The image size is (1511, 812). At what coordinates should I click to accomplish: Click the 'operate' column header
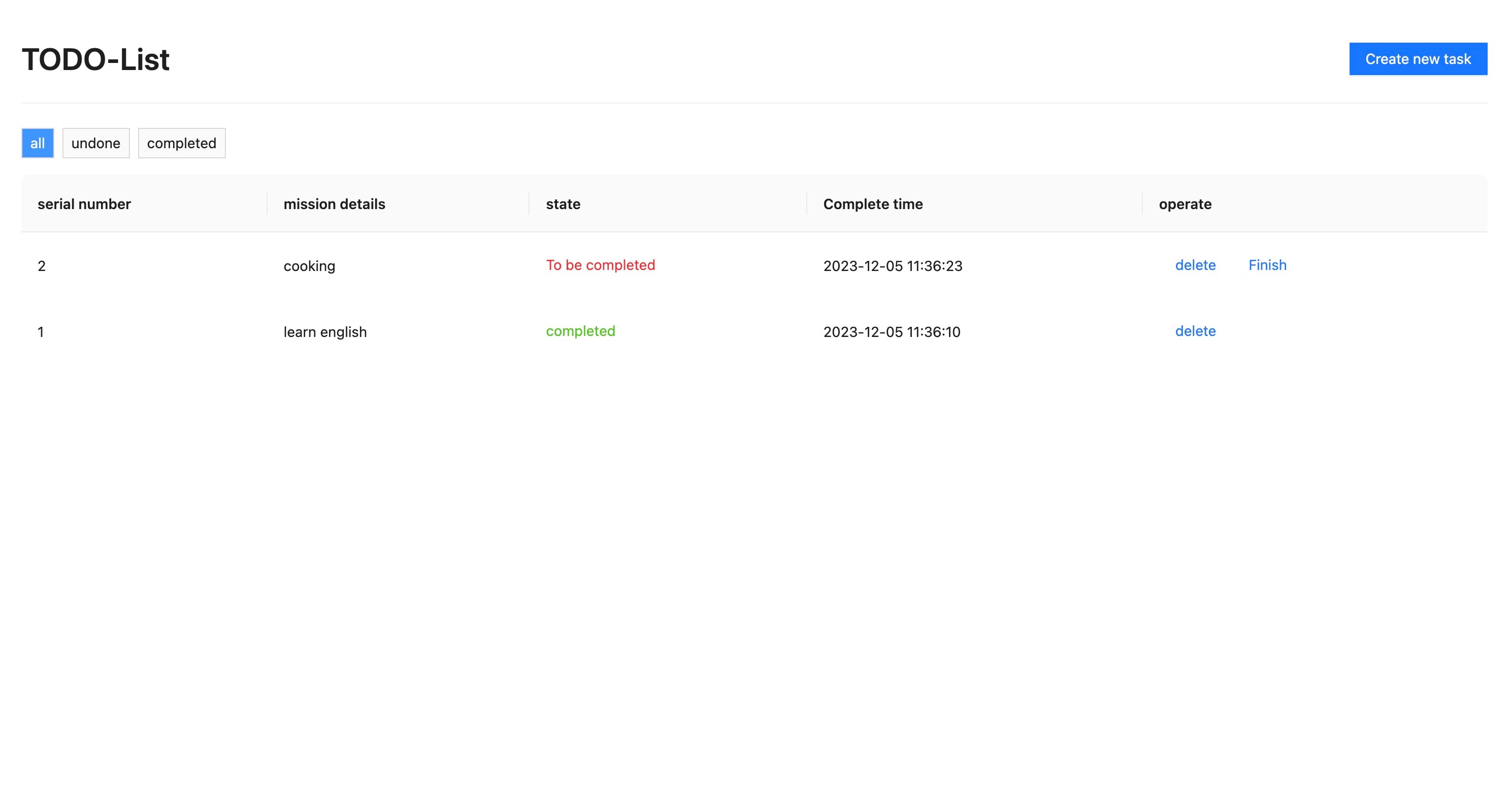click(1185, 204)
